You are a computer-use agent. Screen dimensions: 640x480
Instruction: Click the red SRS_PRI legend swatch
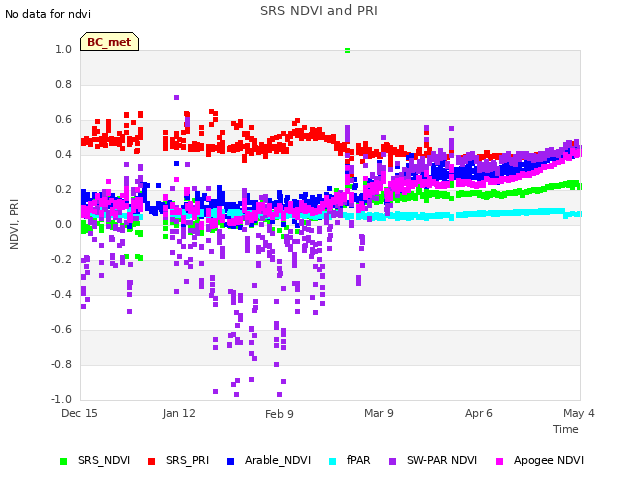(x=151, y=461)
